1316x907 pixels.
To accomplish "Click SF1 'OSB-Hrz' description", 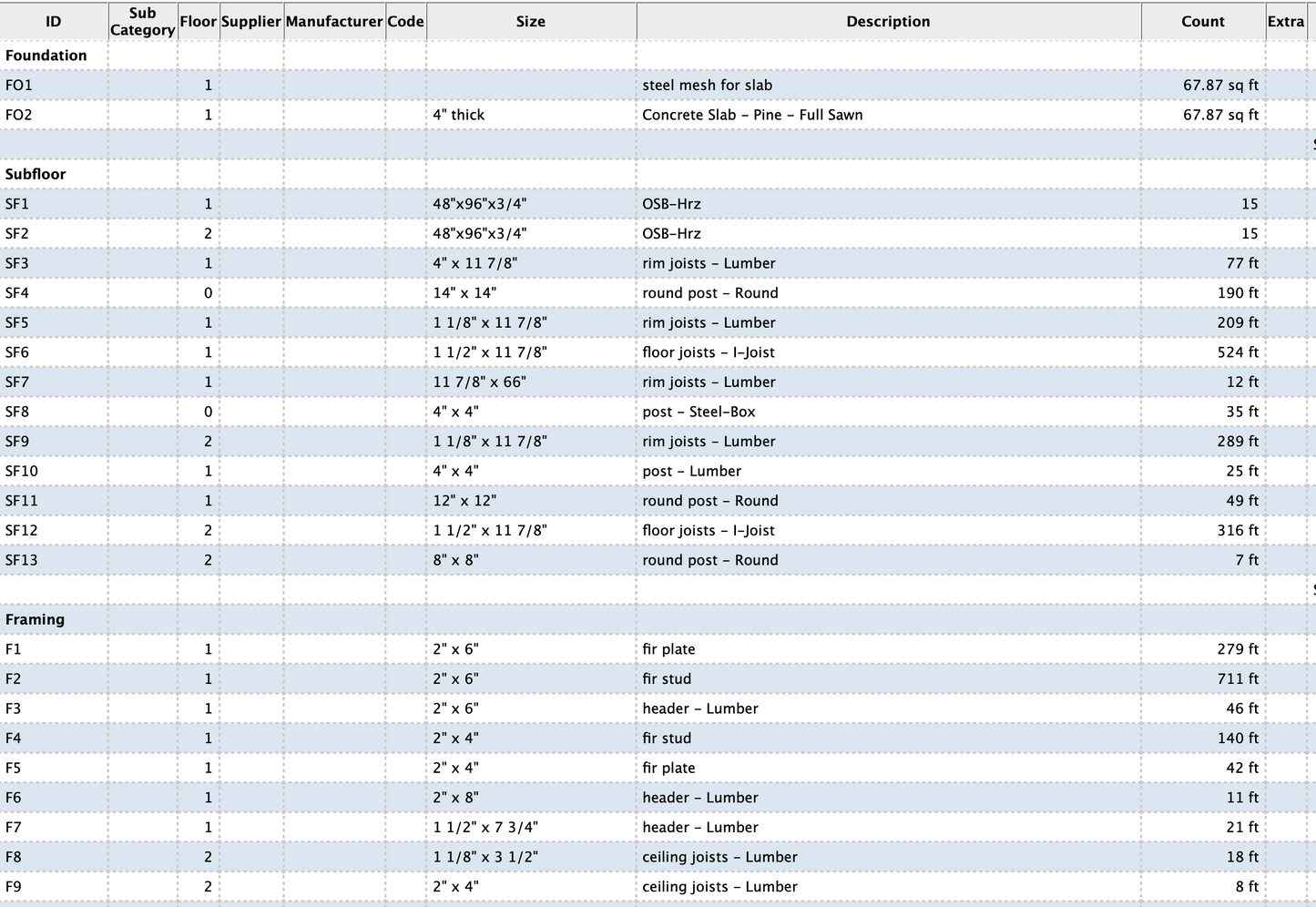I will pyautogui.click(x=671, y=204).
